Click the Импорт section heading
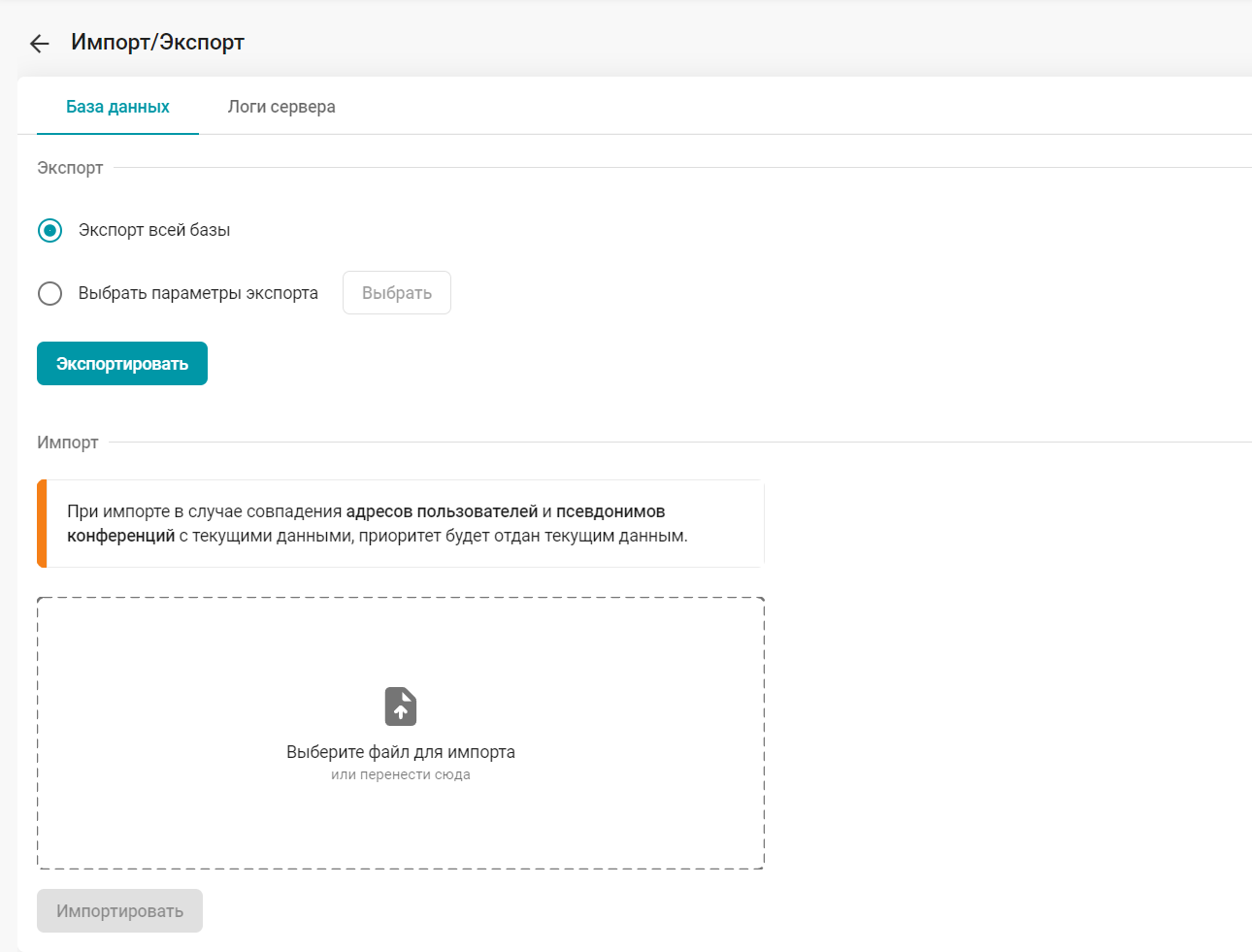 click(x=68, y=443)
